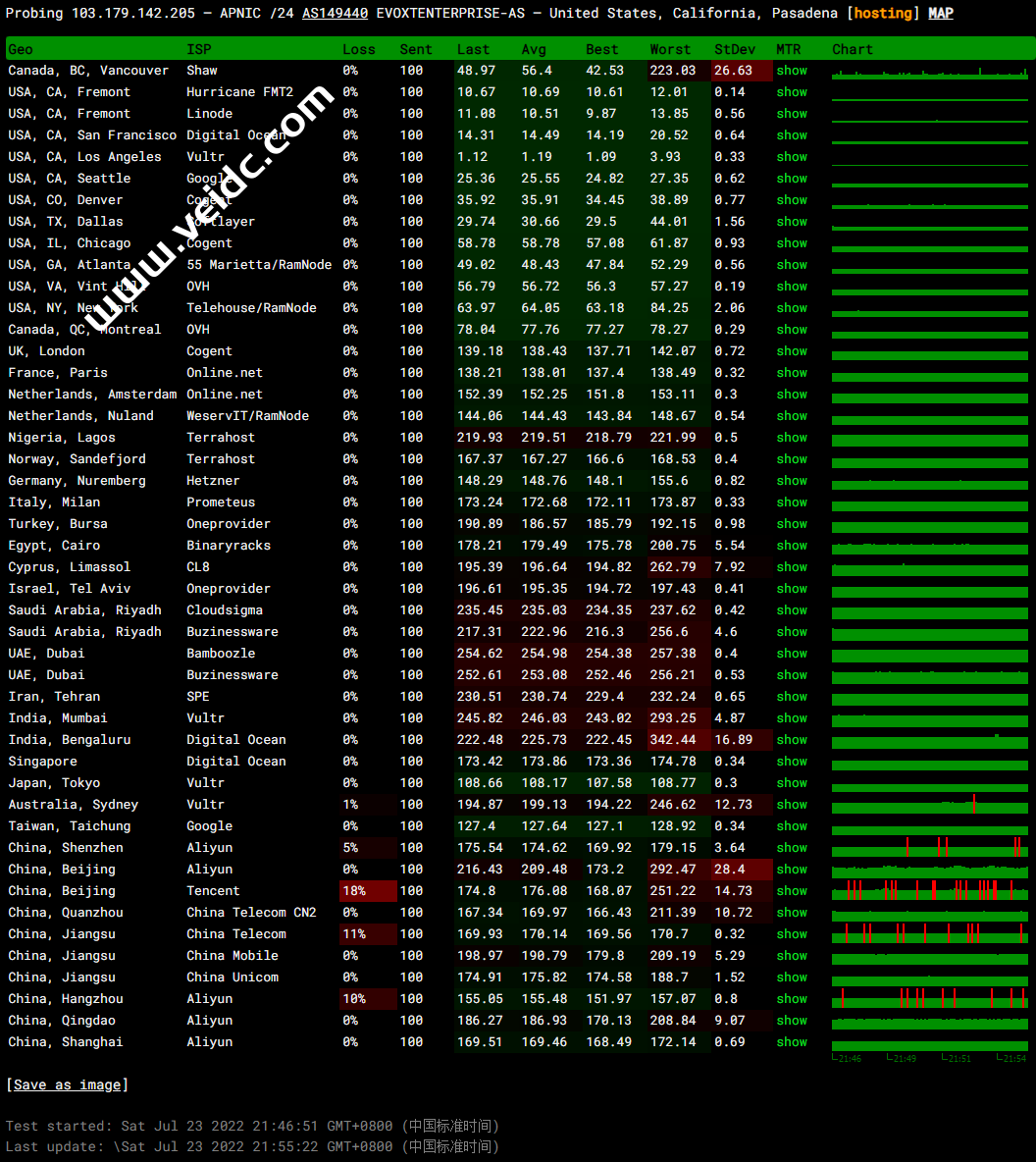Show MTR for India, Mumbai Vultr

[x=792, y=718]
